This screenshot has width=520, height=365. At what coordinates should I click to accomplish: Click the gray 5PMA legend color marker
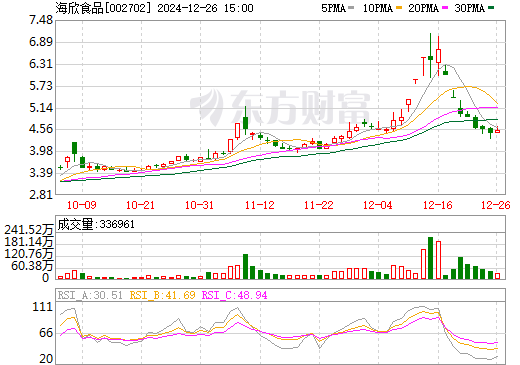351,8
